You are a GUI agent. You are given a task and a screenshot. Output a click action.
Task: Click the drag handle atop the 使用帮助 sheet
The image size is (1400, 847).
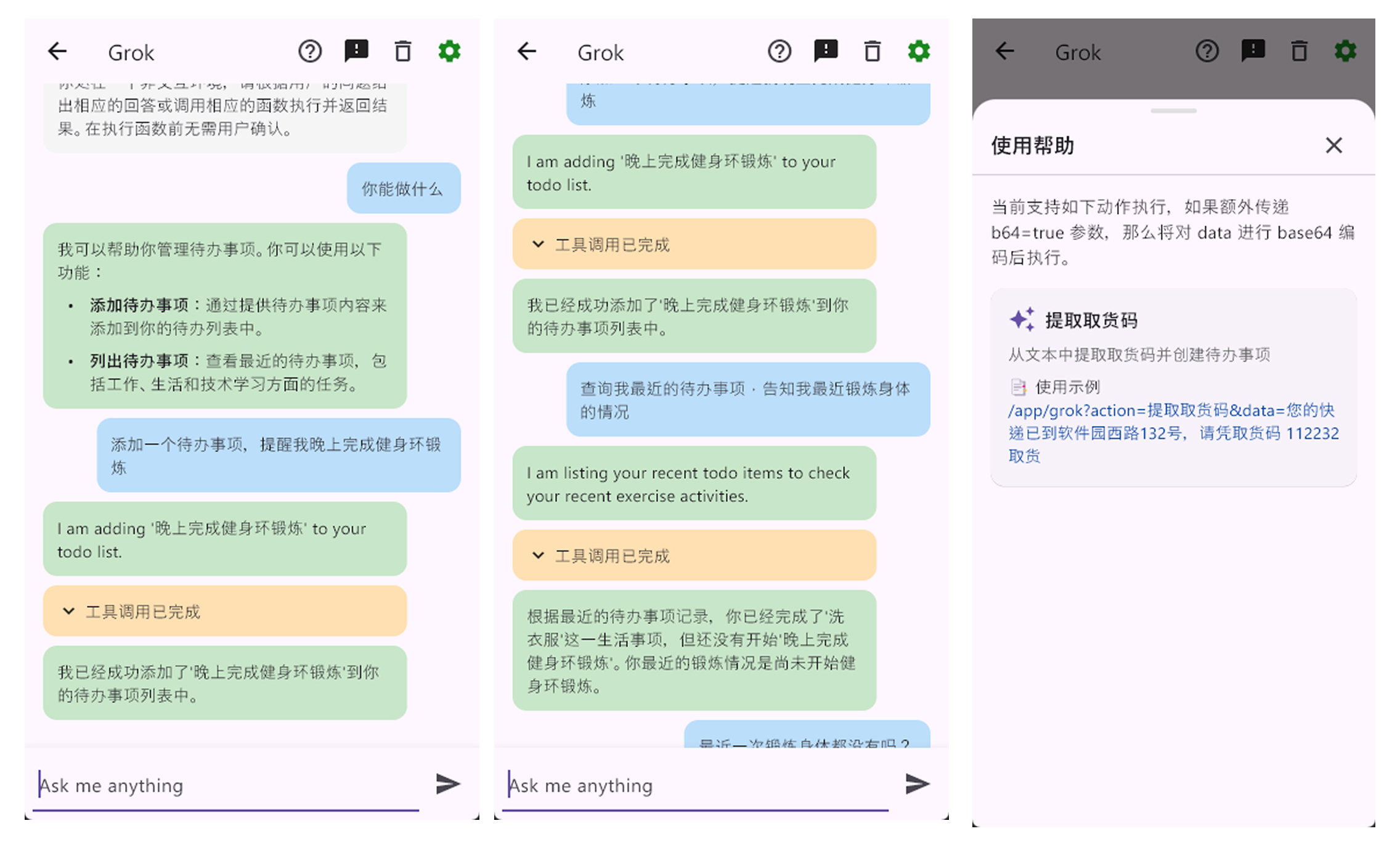point(1173,111)
